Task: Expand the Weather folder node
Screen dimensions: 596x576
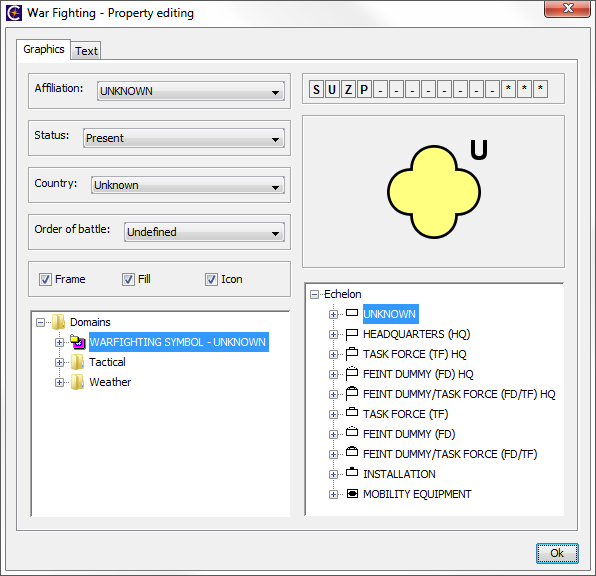Action: tap(59, 382)
